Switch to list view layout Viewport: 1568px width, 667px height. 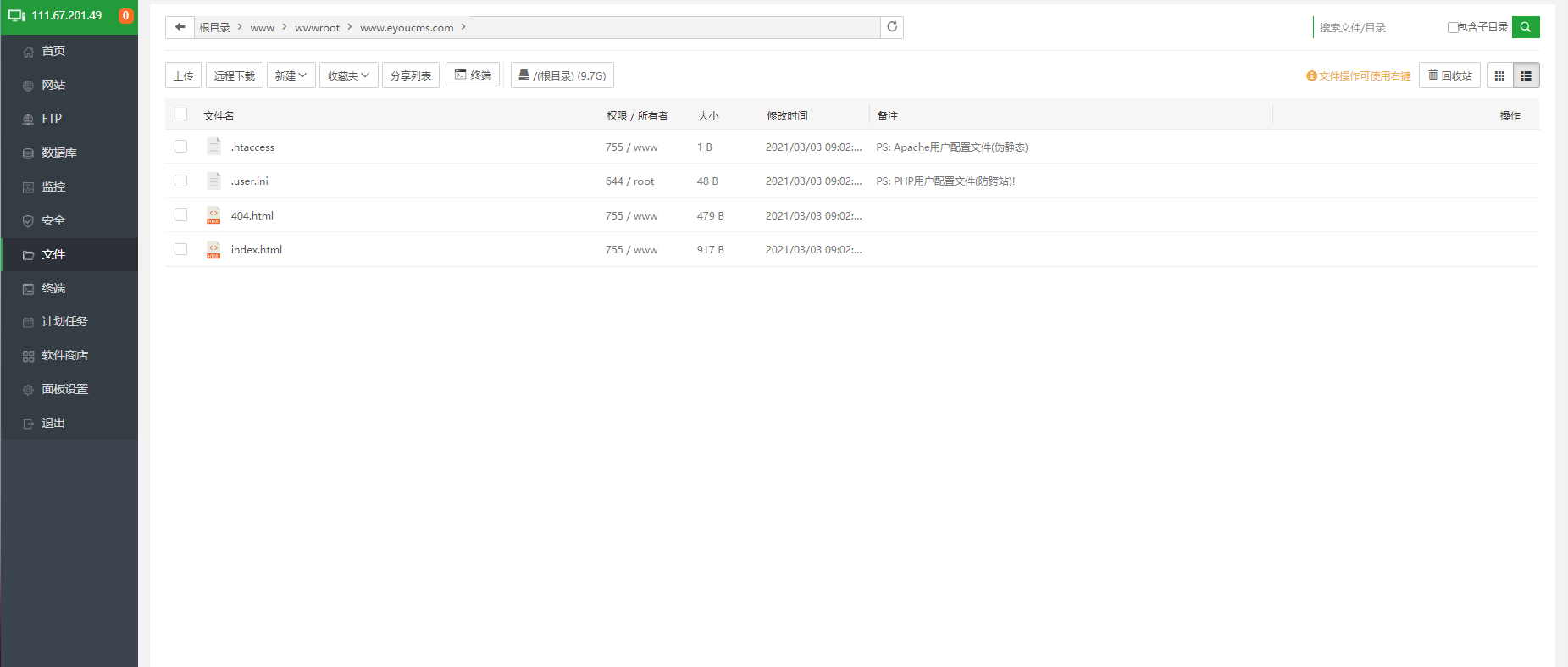(x=1526, y=75)
